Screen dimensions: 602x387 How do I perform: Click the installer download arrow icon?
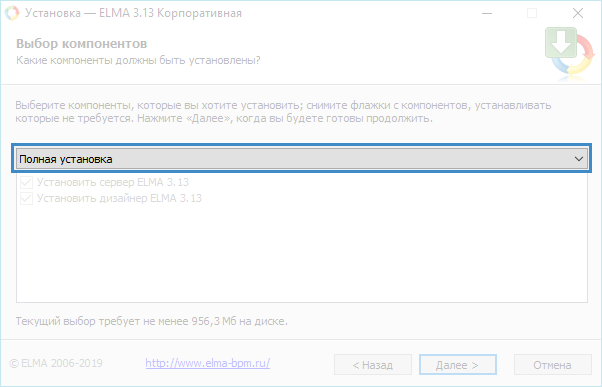tap(569, 53)
